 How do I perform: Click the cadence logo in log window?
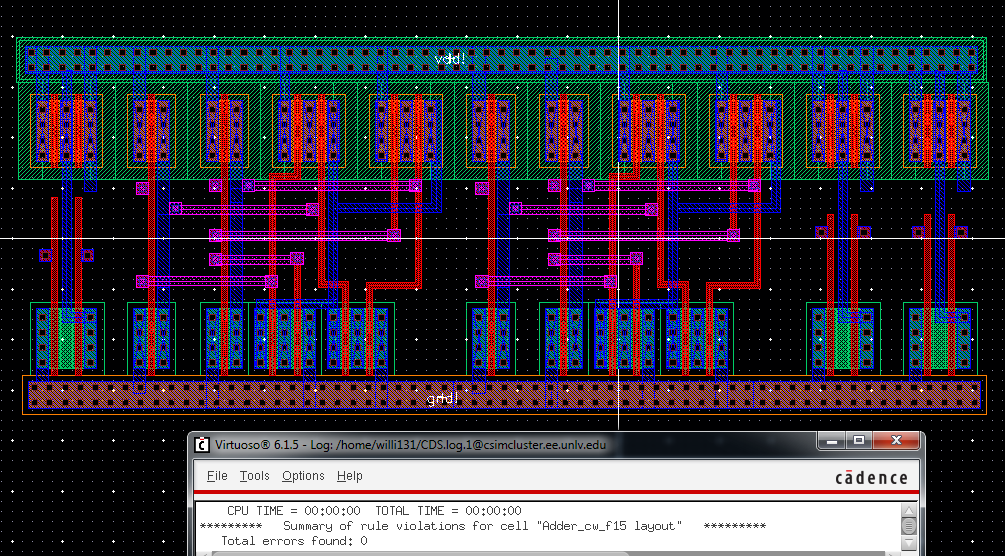[872, 478]
